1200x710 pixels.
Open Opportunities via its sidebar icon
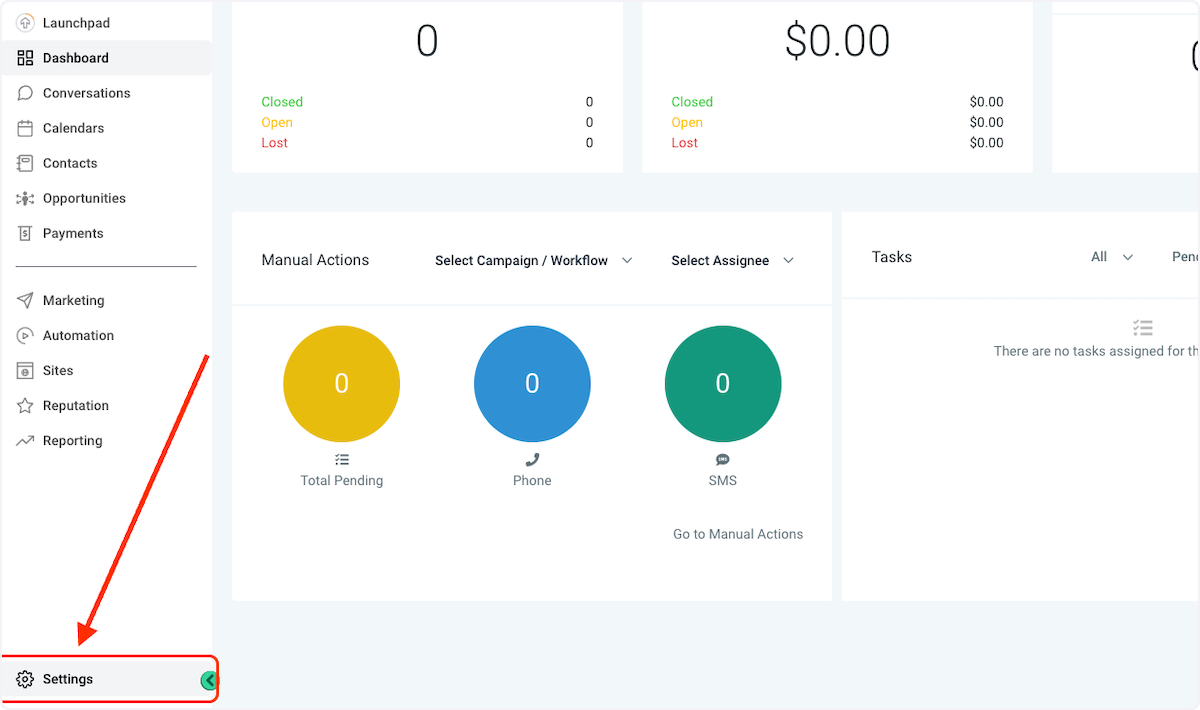(25, 198)
